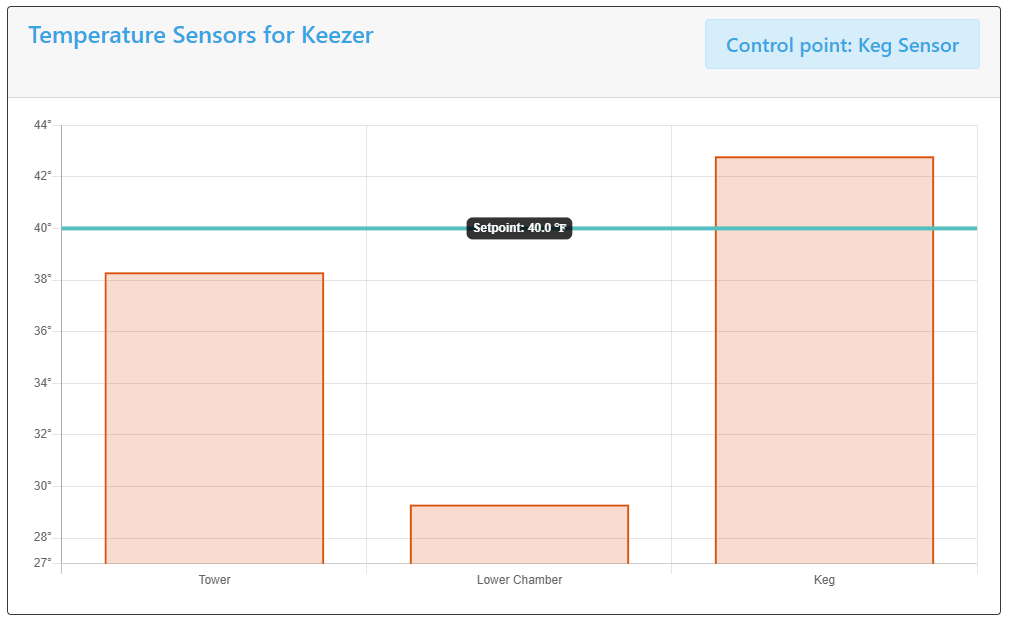Click the Tower axis label

[214, 579]
